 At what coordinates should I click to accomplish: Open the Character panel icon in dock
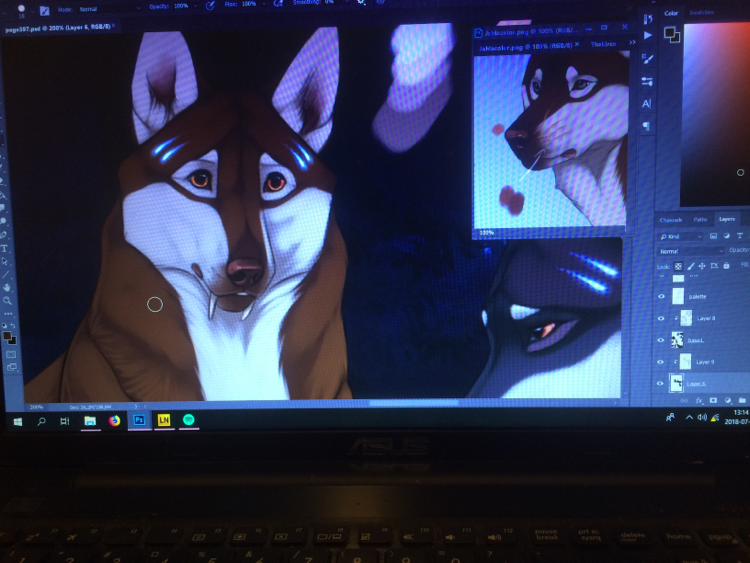pyautogui.click(x=647, y=104)
